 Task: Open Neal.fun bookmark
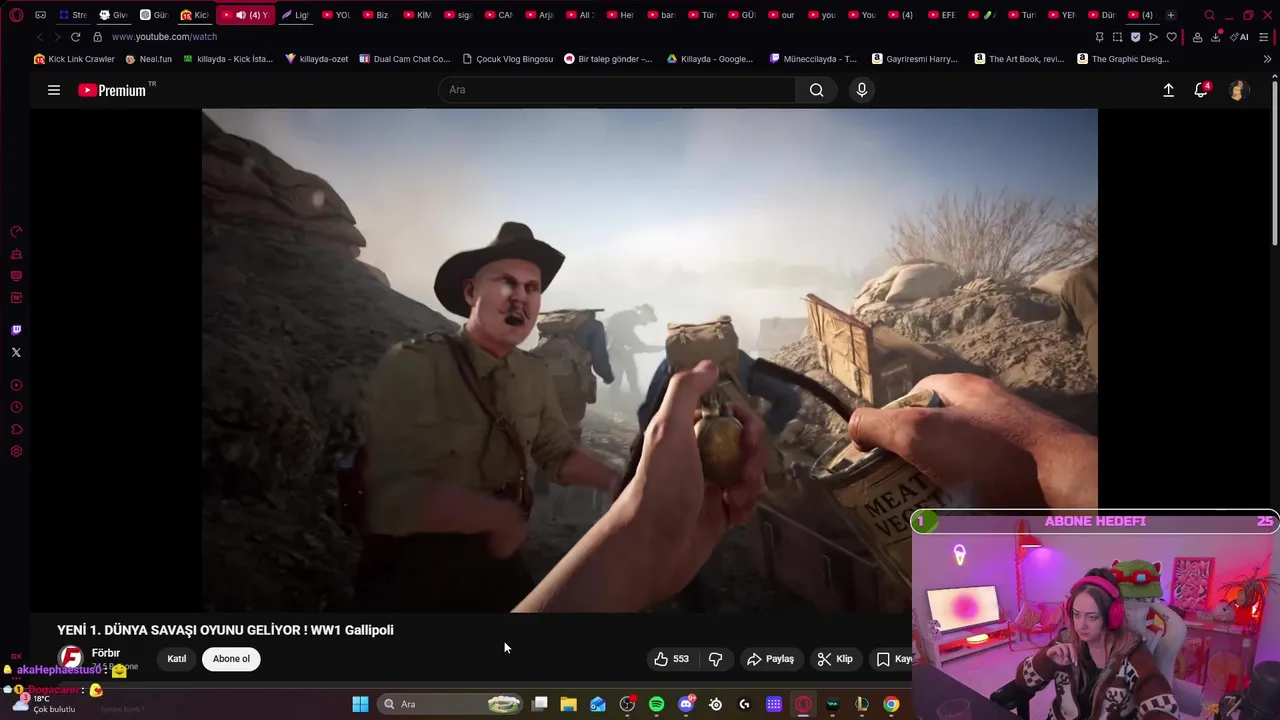pyautogui.click(x=149, y=59)
